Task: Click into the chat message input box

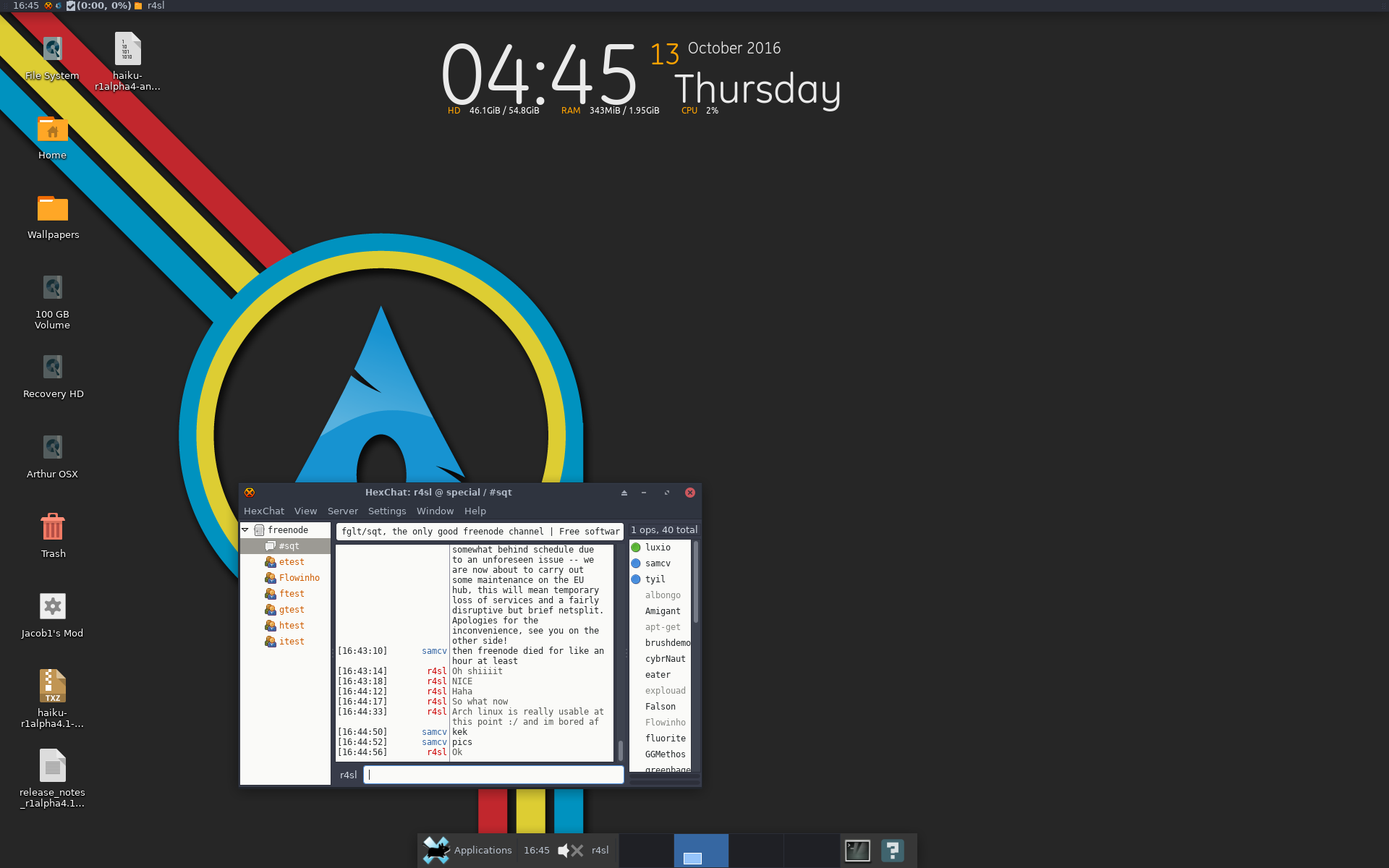Action: pos(493,775)
